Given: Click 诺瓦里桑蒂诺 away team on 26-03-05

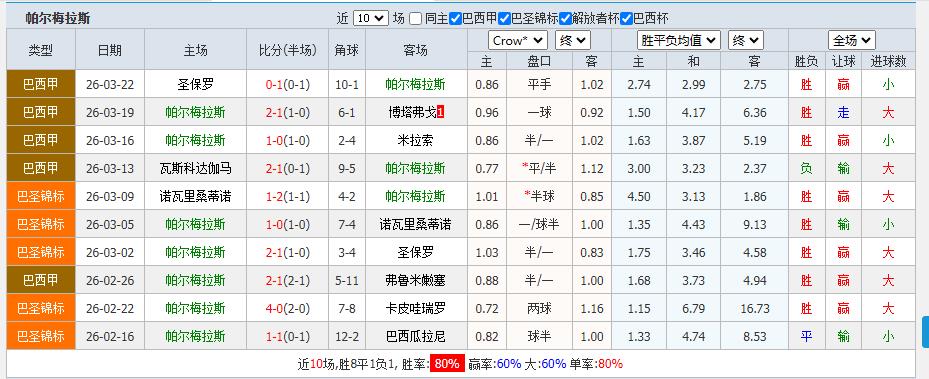Looking at the screenshot, I should tap(416, 224).
